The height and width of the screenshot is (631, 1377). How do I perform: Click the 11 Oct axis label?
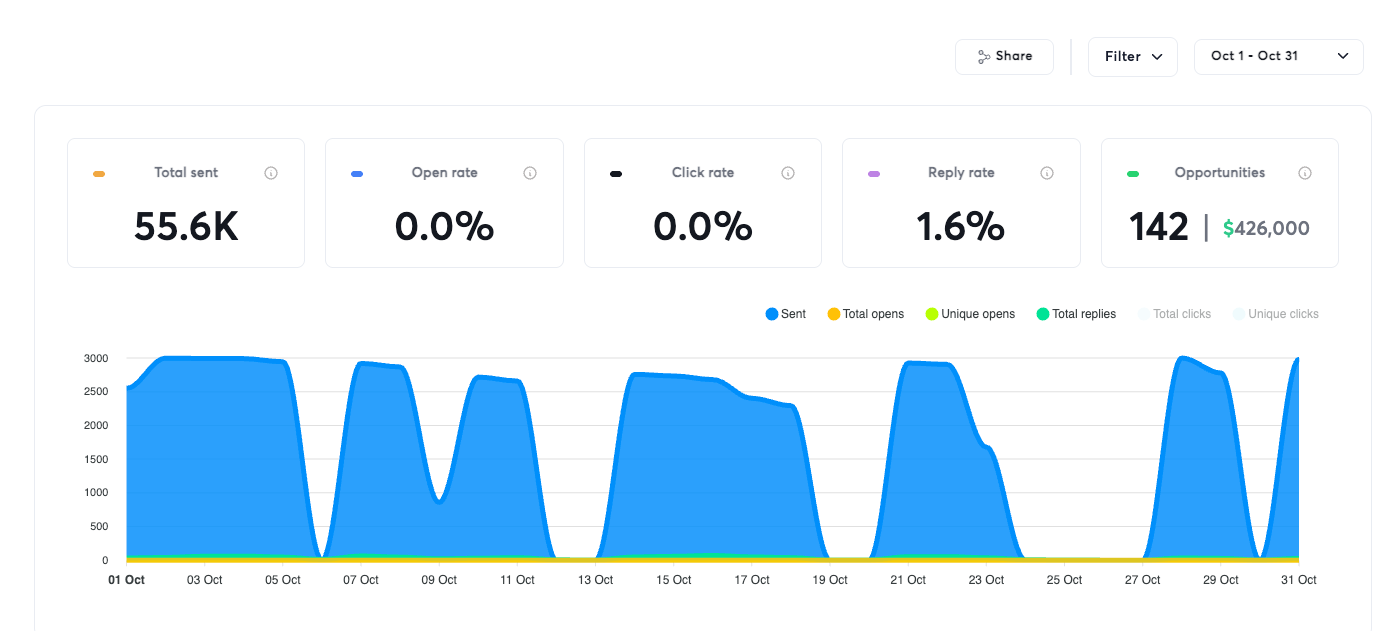[518, 580]
